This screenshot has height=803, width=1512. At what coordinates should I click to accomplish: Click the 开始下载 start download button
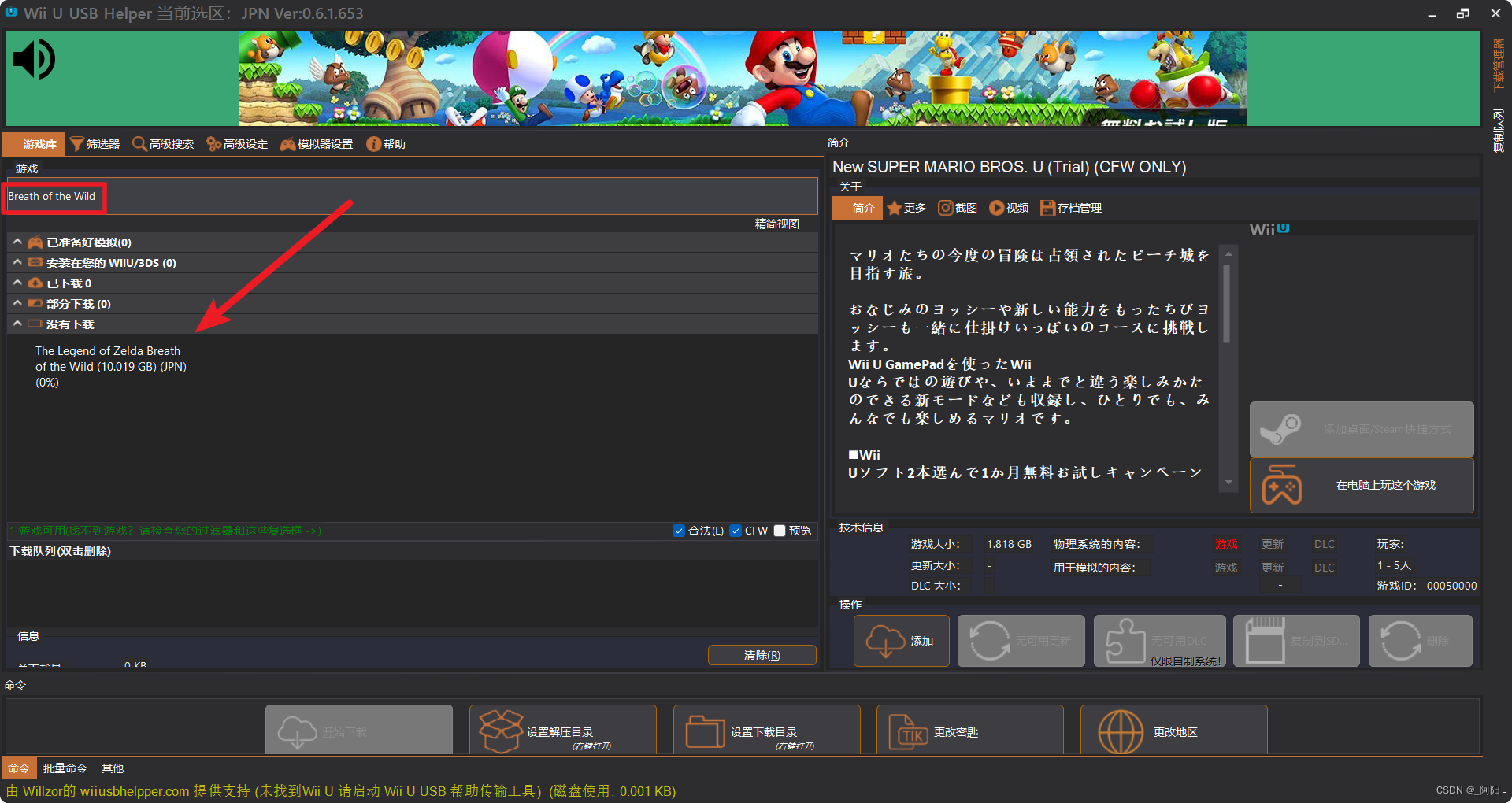(359, 731)
